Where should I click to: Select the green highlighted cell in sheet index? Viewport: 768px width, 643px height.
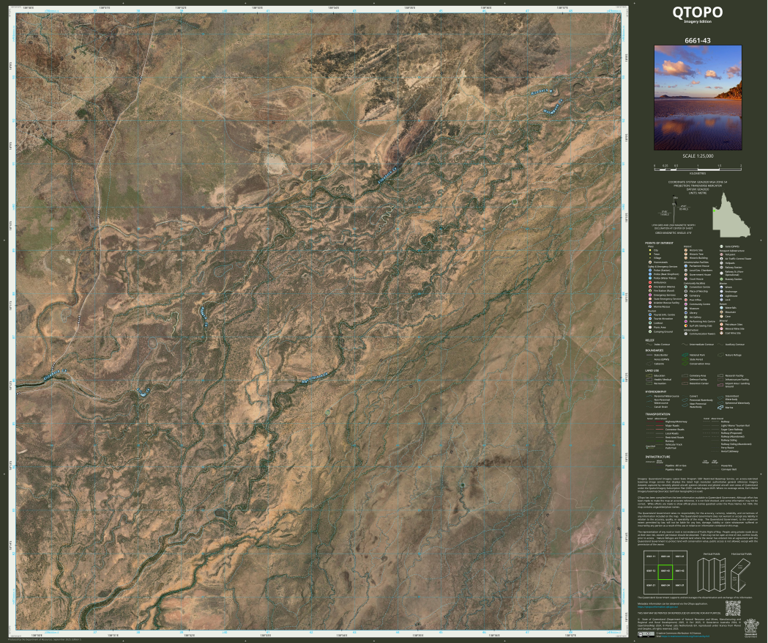(665, 572)
